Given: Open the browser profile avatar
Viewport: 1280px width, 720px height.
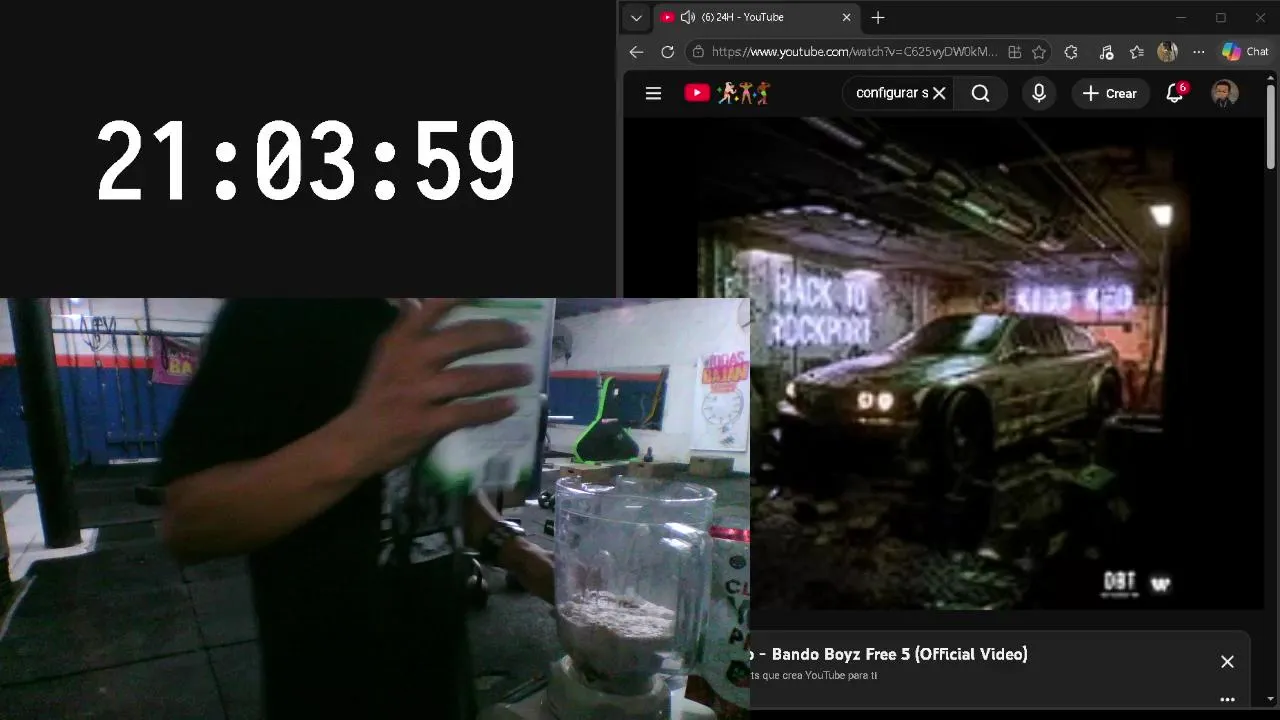Looking at the screenshot, I should 1167,52.
